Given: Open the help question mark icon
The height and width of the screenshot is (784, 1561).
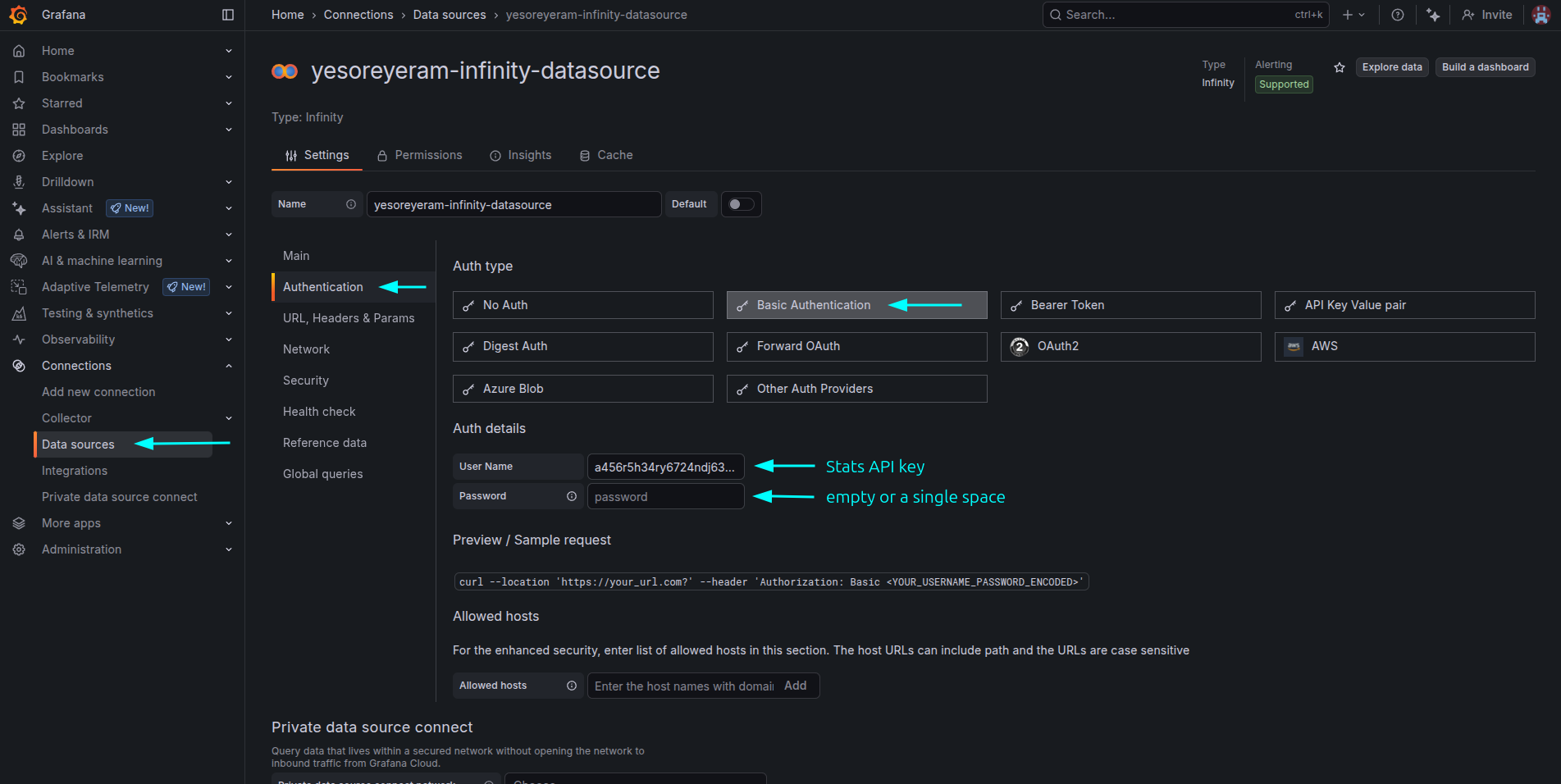Looking at the screenshot, I should click(1398, 15).
